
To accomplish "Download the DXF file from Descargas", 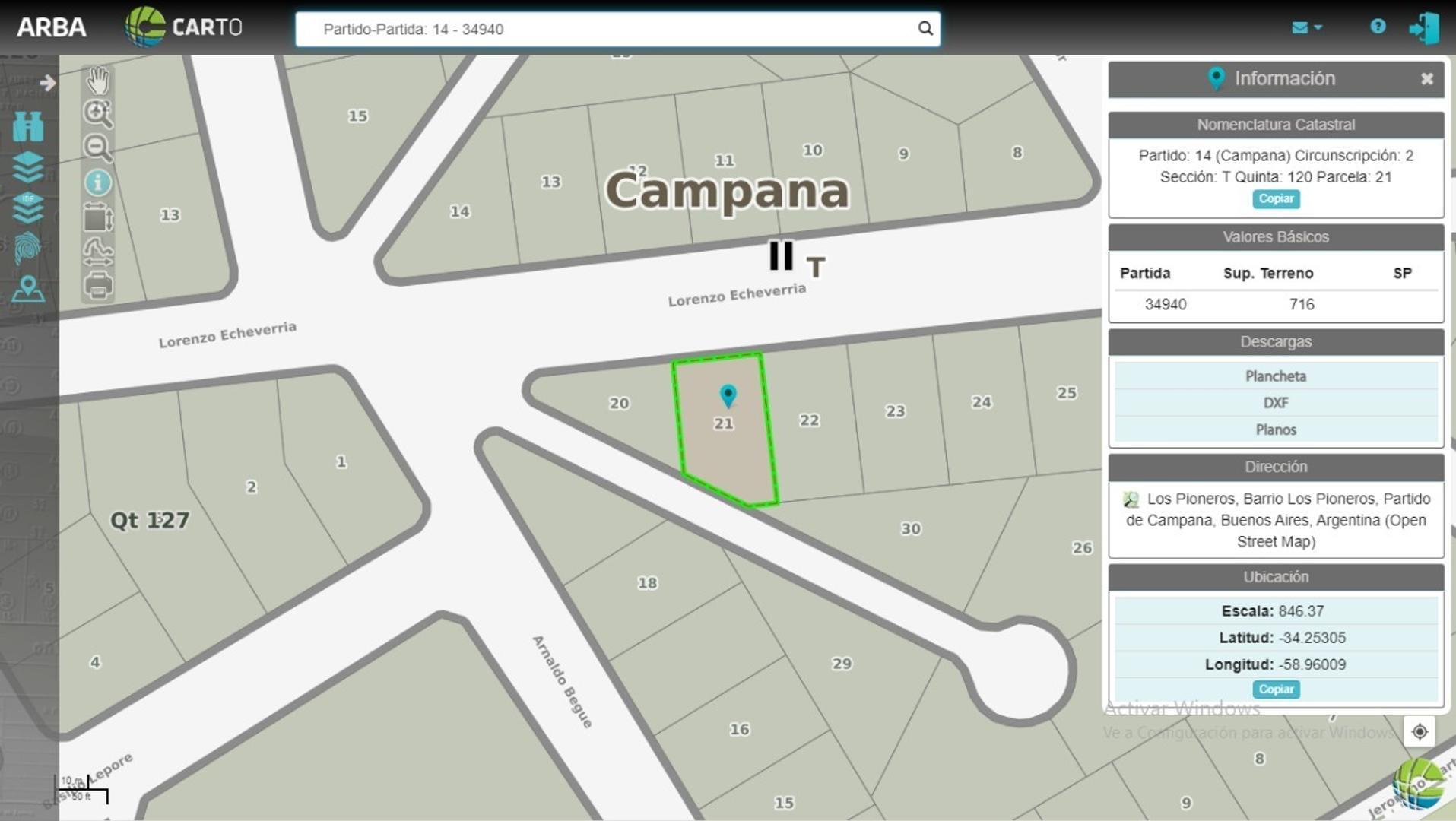I will pyautogui.click(x=1276, y=403).
